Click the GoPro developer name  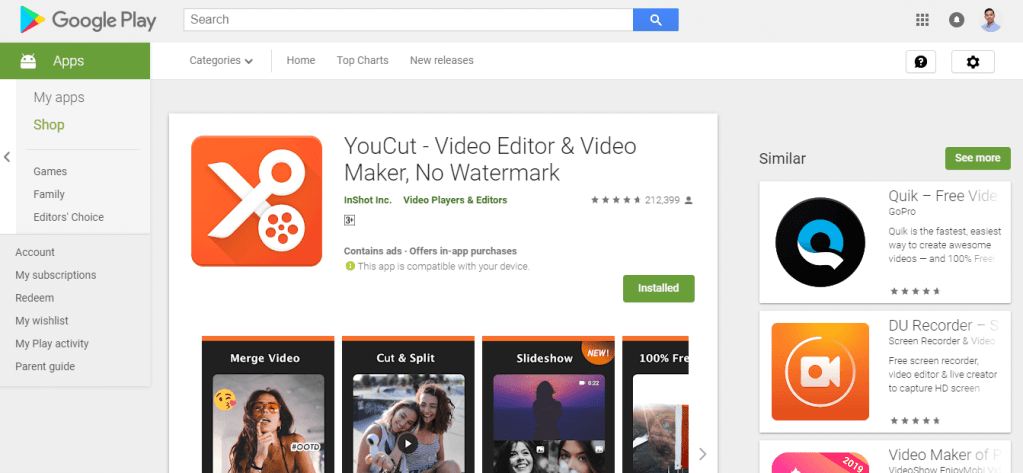[x=902, y=212]
